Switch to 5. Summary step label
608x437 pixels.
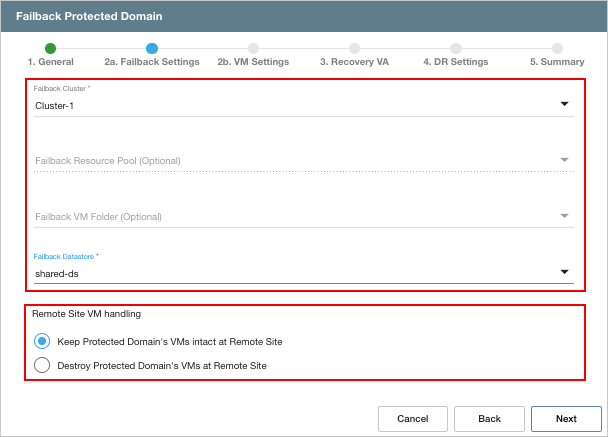pyautogui.click(x=557, y=62)
